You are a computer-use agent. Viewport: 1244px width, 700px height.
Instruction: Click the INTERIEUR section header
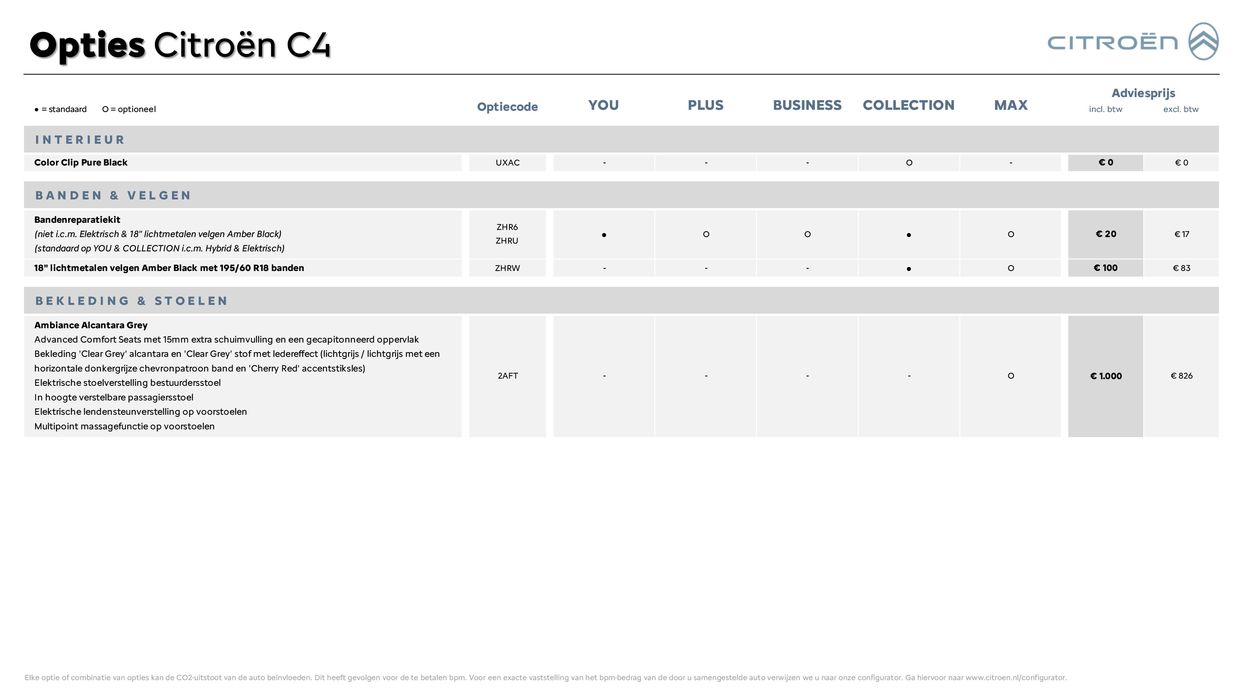(80, 140)
